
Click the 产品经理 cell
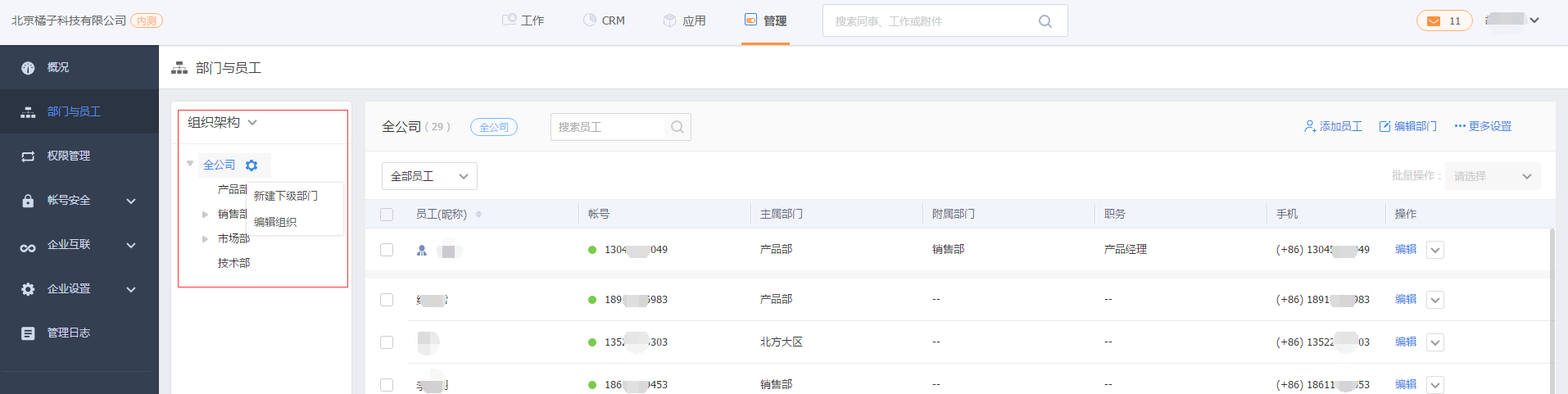point(1126,250)
